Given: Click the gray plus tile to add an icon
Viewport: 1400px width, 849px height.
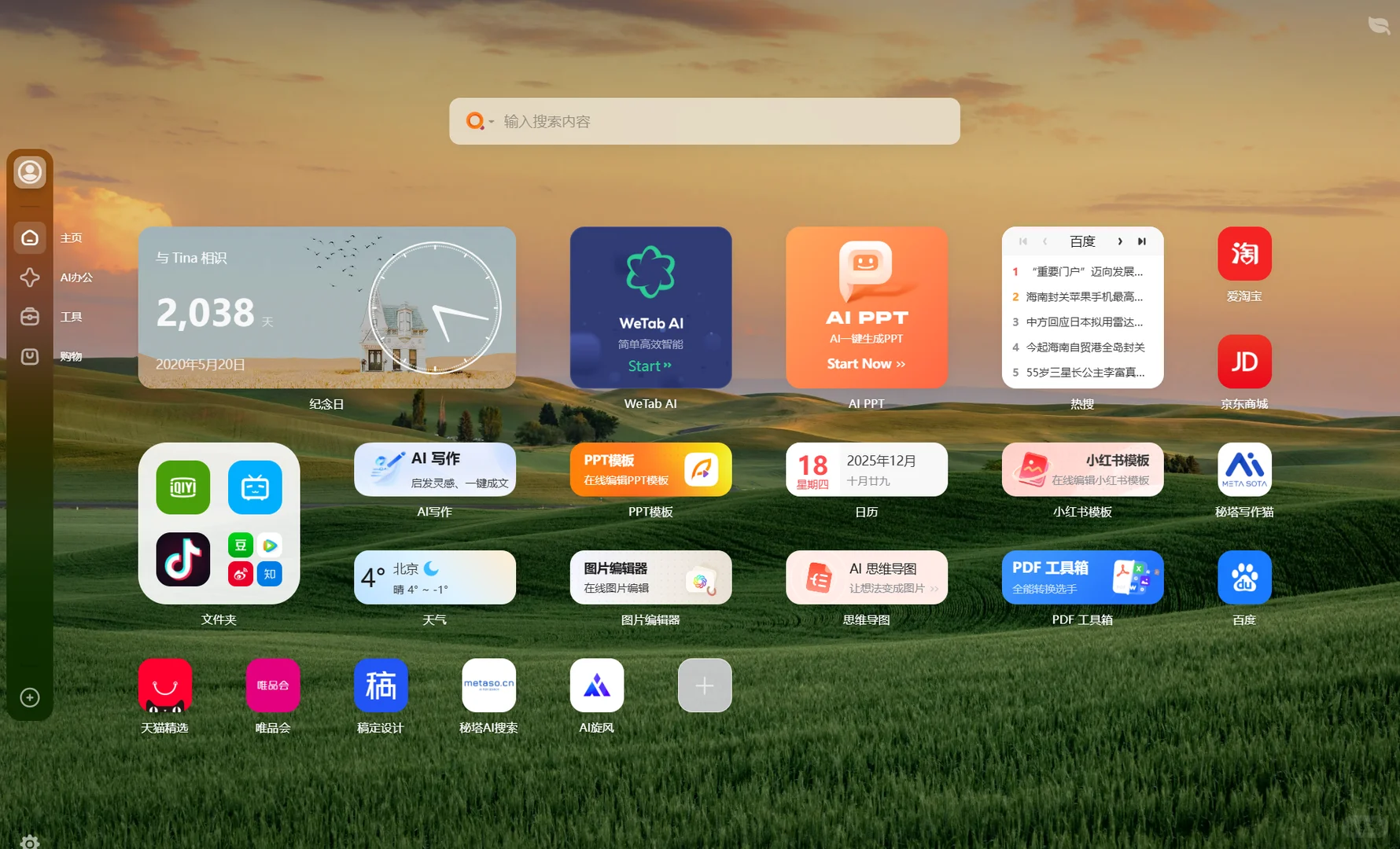Looking at the screenshot, I should point(705,685).
